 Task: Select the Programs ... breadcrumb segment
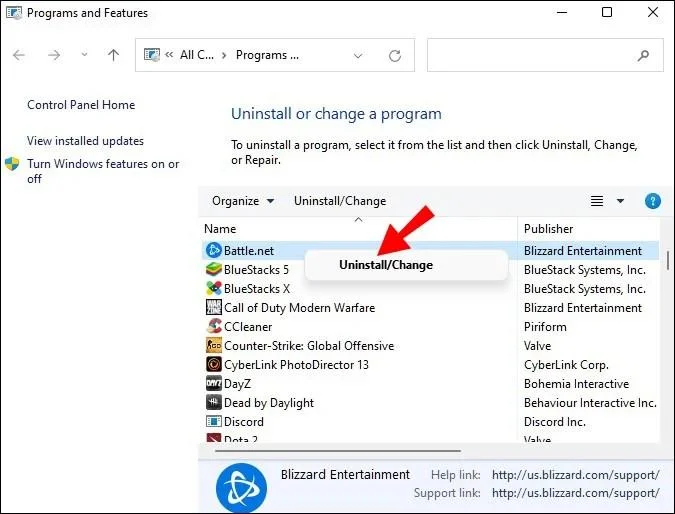(x=267, y=55)
